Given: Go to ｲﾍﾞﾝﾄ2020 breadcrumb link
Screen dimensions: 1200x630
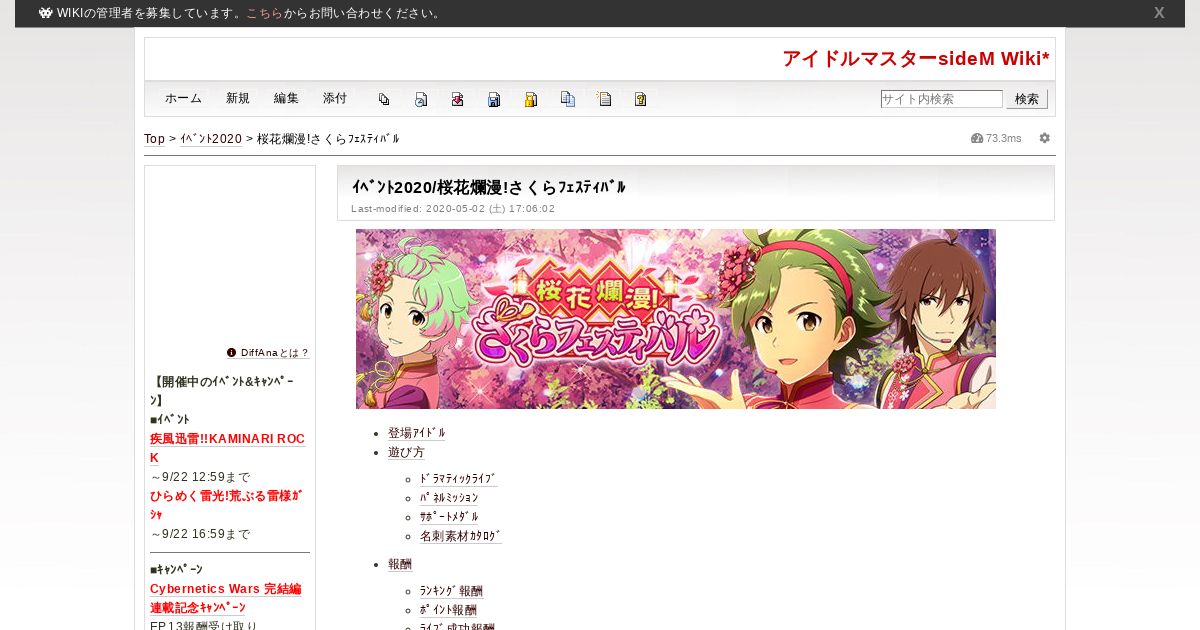Looking at the screenshot, I should [211, 139].
